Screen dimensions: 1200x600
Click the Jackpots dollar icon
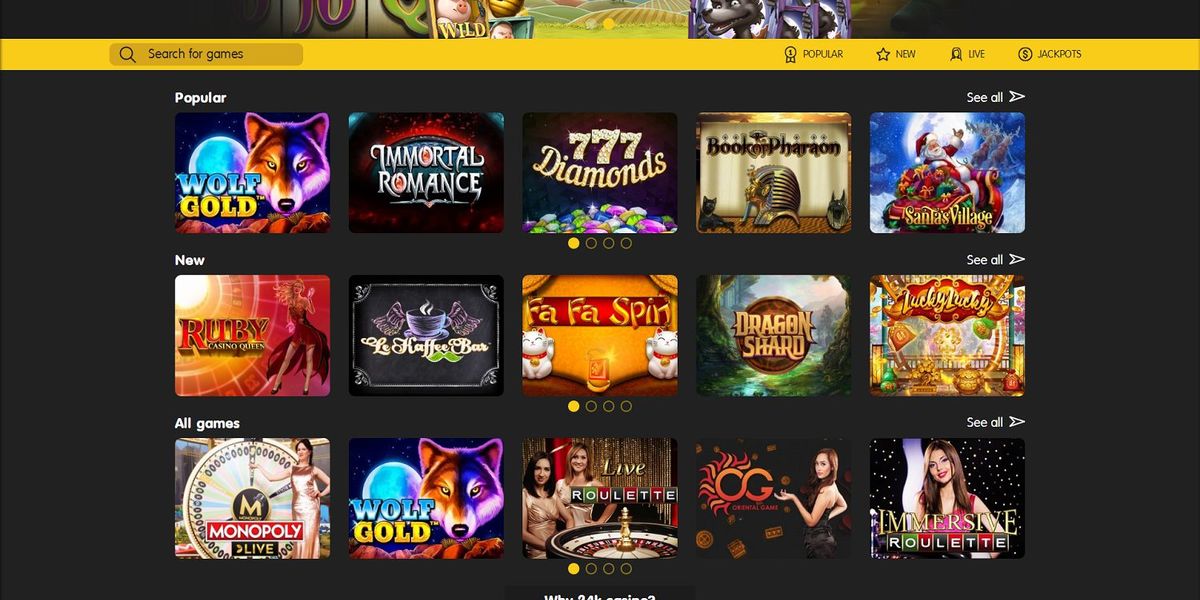point(1025,54)
